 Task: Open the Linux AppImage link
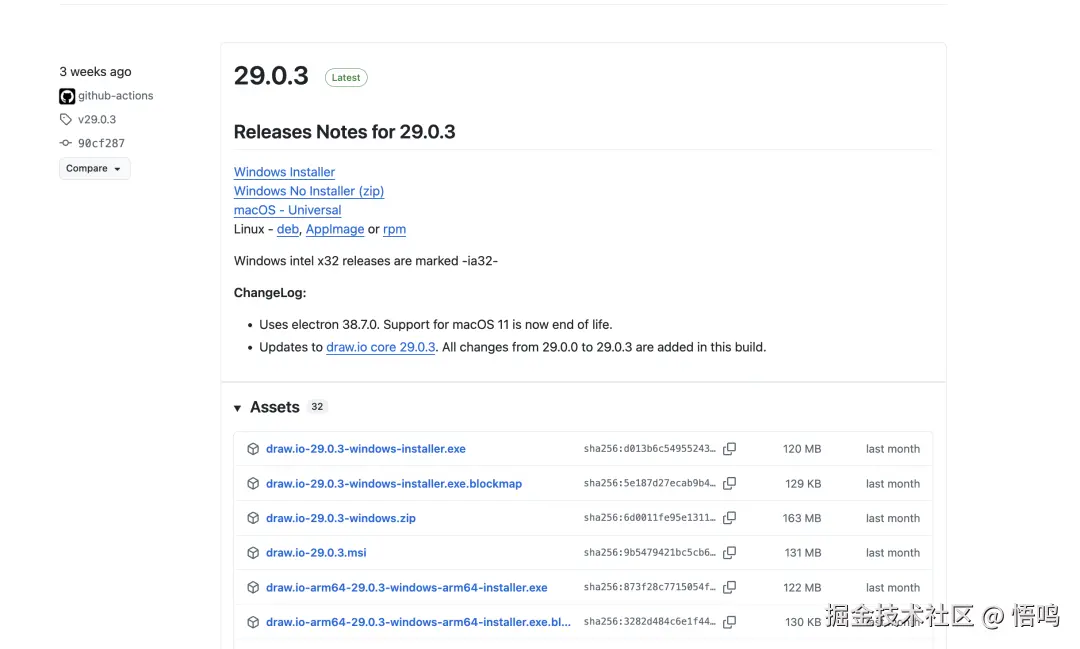coord(335,229)
